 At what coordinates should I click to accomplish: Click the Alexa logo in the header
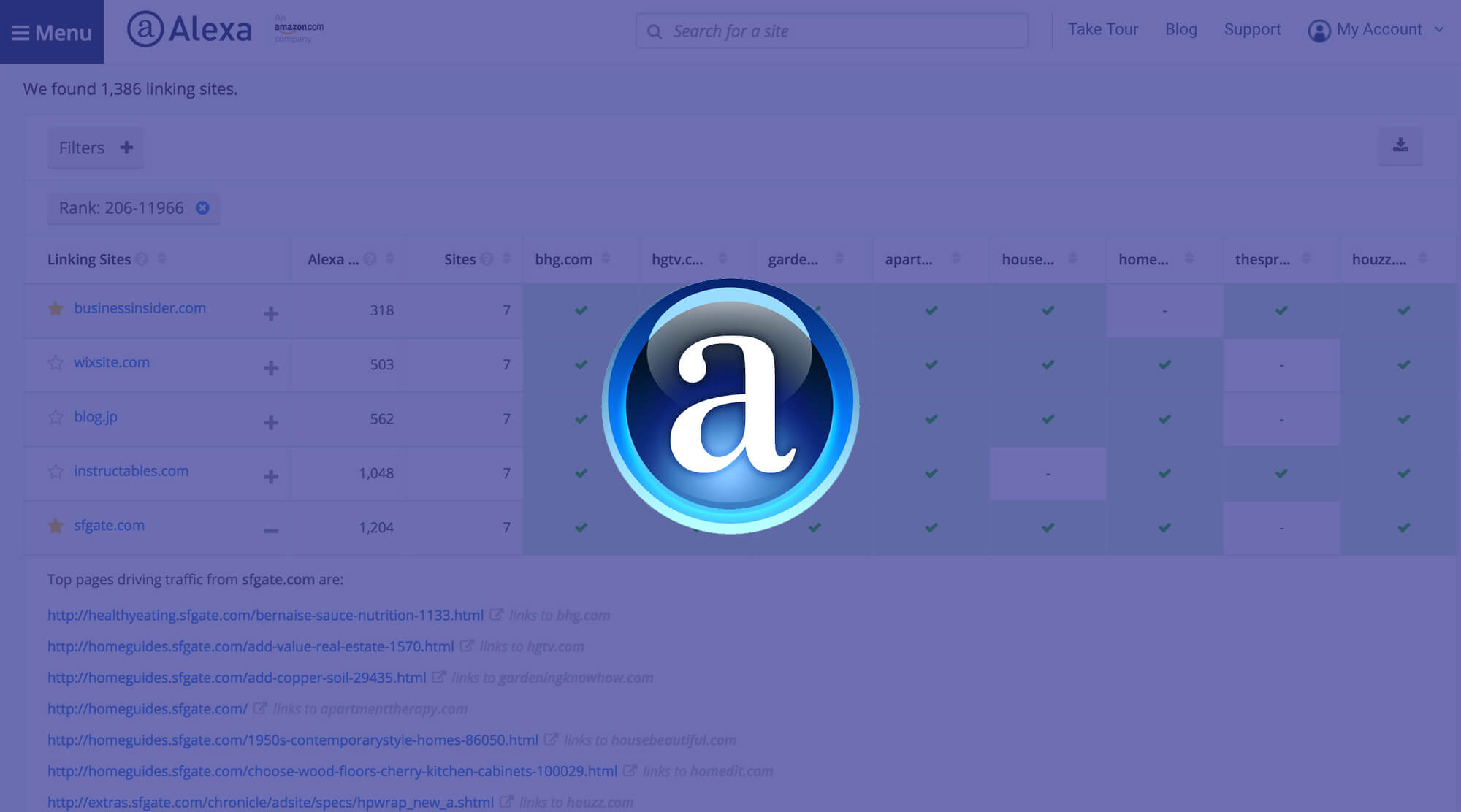click(190, 29)
